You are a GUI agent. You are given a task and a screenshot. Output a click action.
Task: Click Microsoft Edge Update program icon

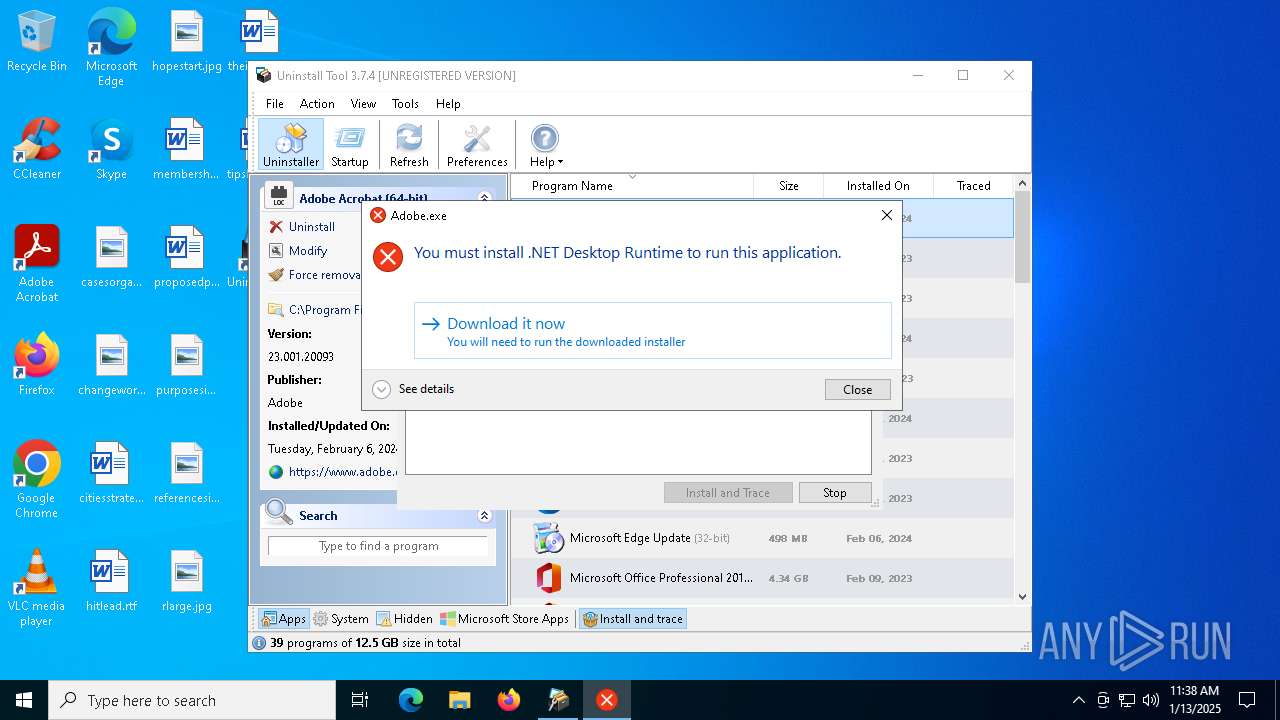click(548, 538)
